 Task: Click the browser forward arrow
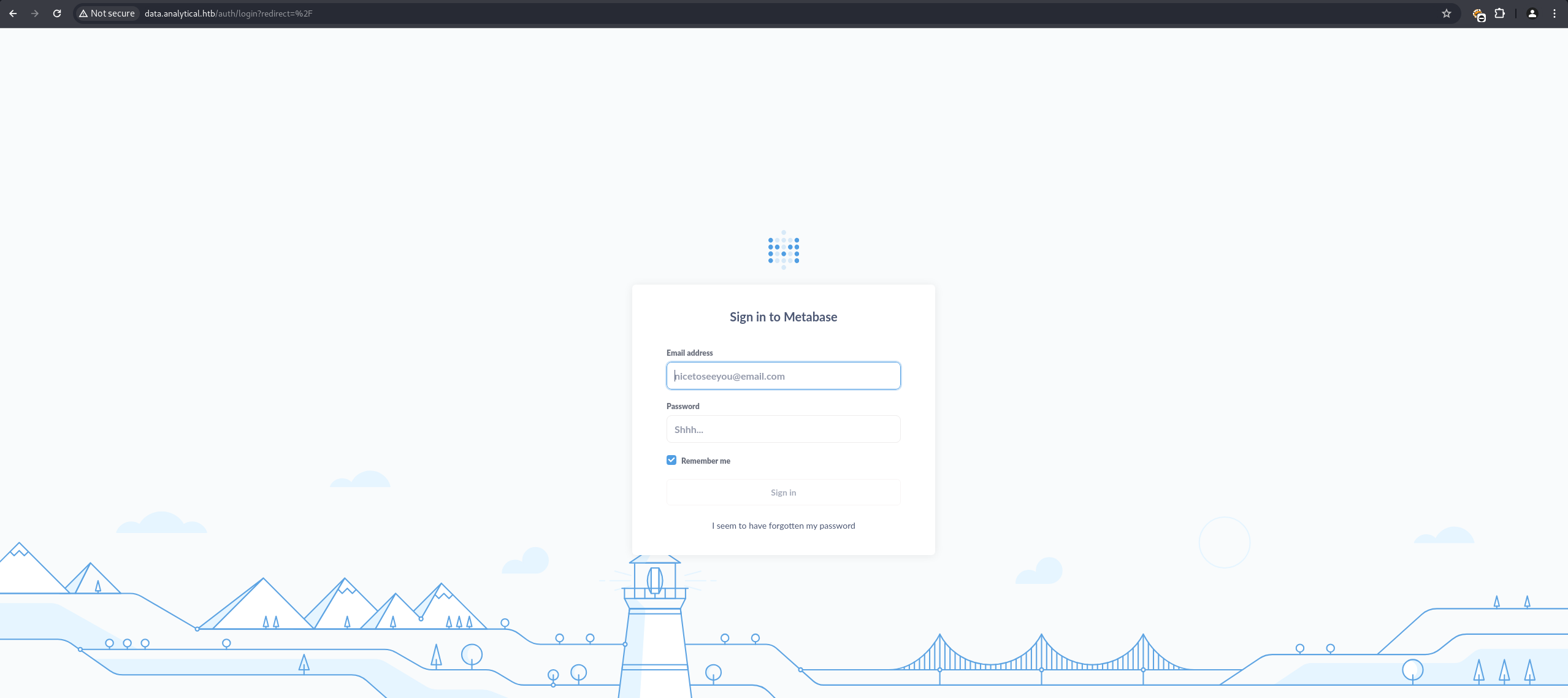(x=35, y=13)
